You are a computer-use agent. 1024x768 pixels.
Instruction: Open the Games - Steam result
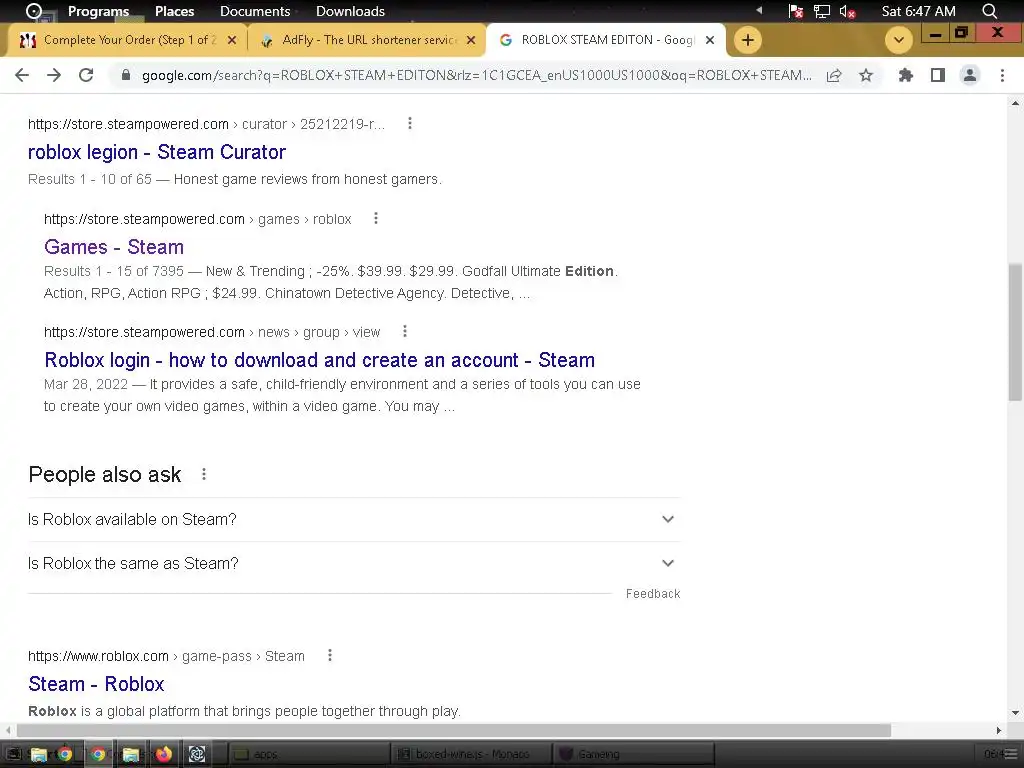(114, 247)
